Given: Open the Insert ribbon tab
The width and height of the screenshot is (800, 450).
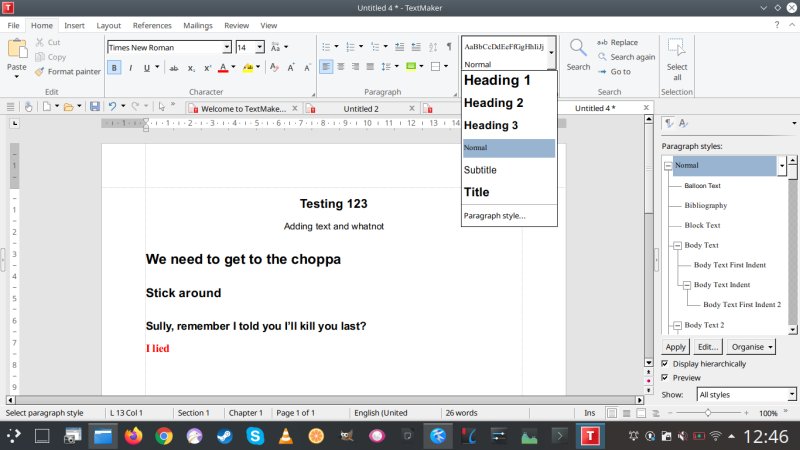Looking at the screenshot, I should pyautogui.click(x=74, y=25).
